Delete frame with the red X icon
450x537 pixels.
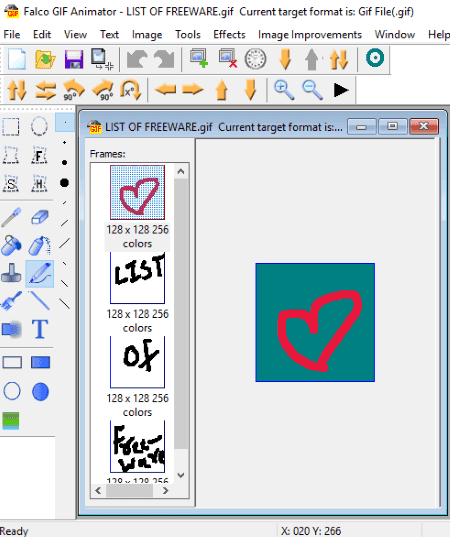[228, 58]
